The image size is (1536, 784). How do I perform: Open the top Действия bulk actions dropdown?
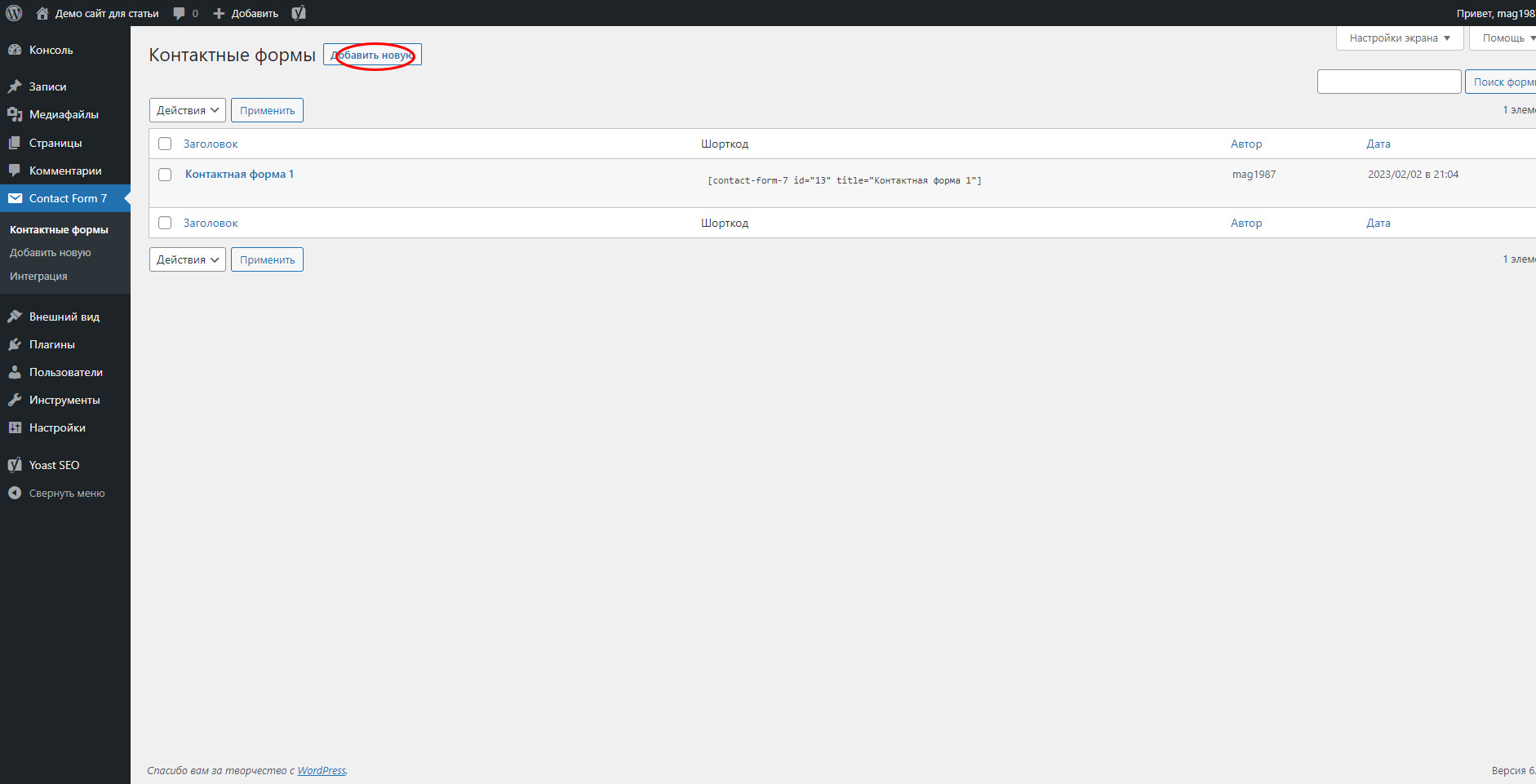click(188, 110)
